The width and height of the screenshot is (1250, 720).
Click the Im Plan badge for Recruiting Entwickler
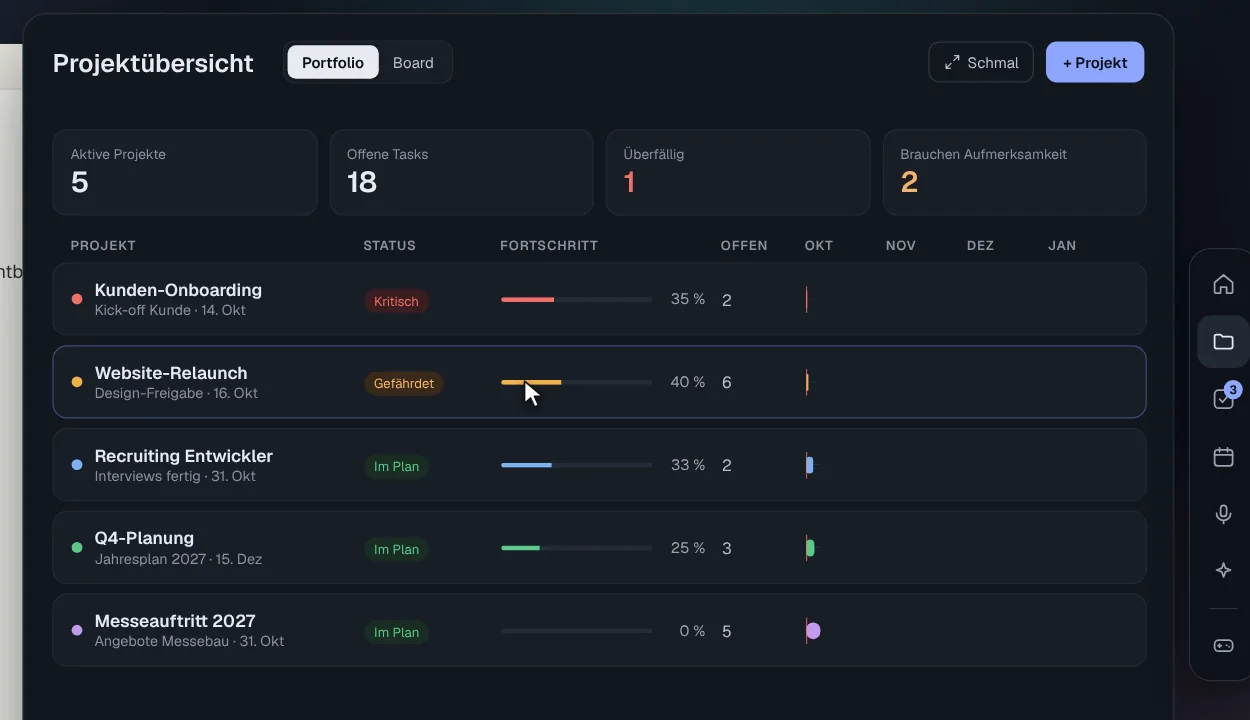(396, 466)
